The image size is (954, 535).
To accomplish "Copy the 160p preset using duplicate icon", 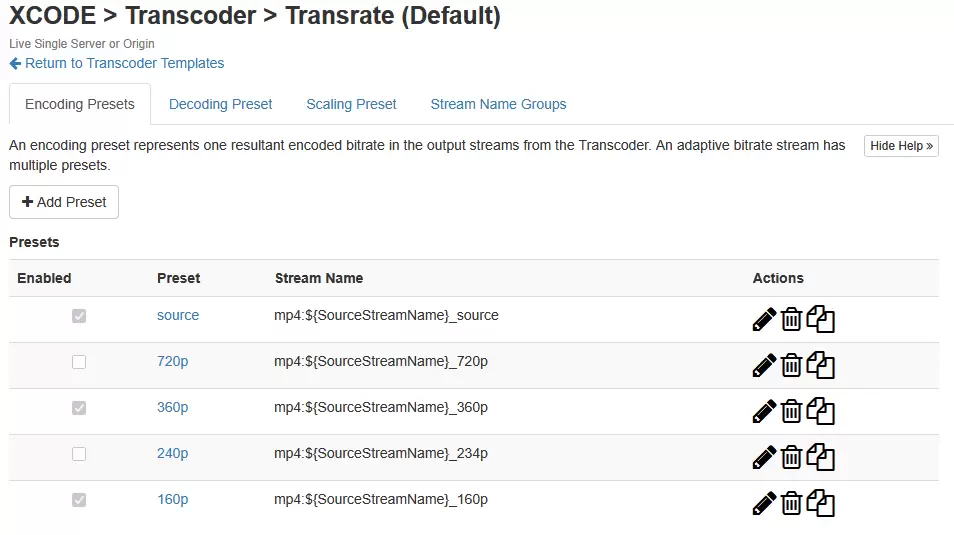I will tap(820, 503).
